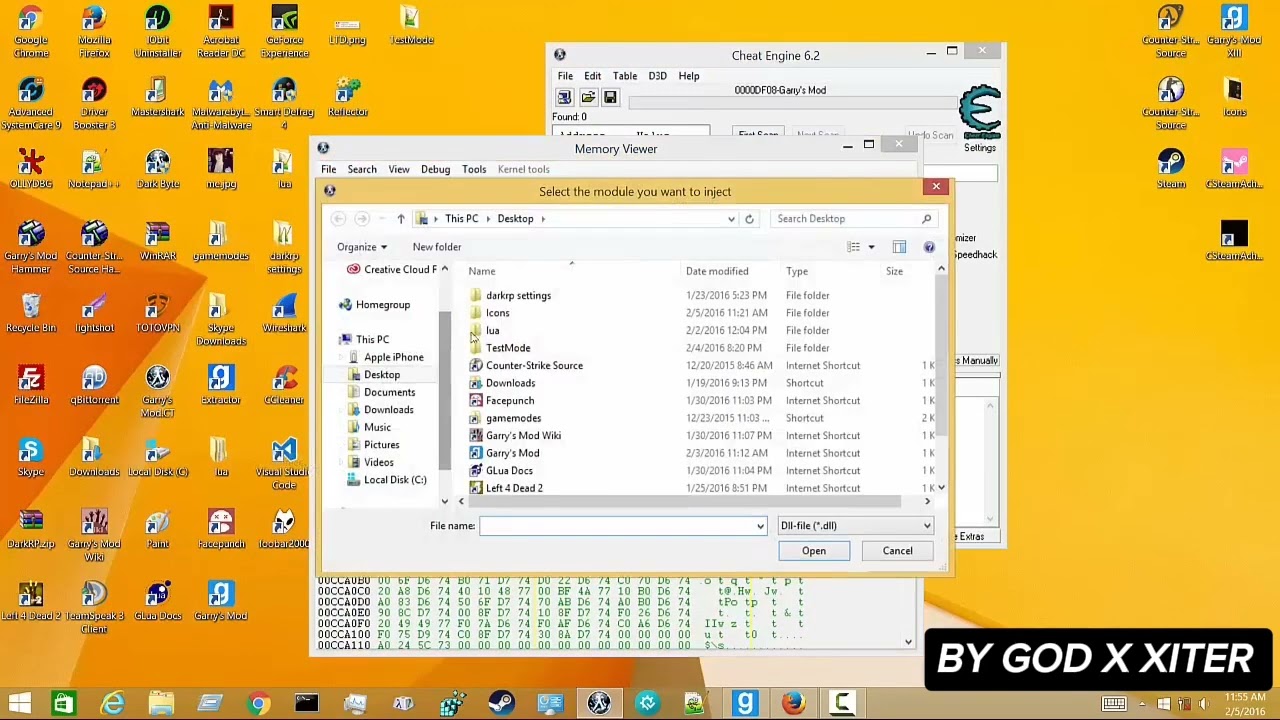The width and height of the screenshot is (1280, 720).
Task: Open the File name history dropdown
Action: coord(760,526)
